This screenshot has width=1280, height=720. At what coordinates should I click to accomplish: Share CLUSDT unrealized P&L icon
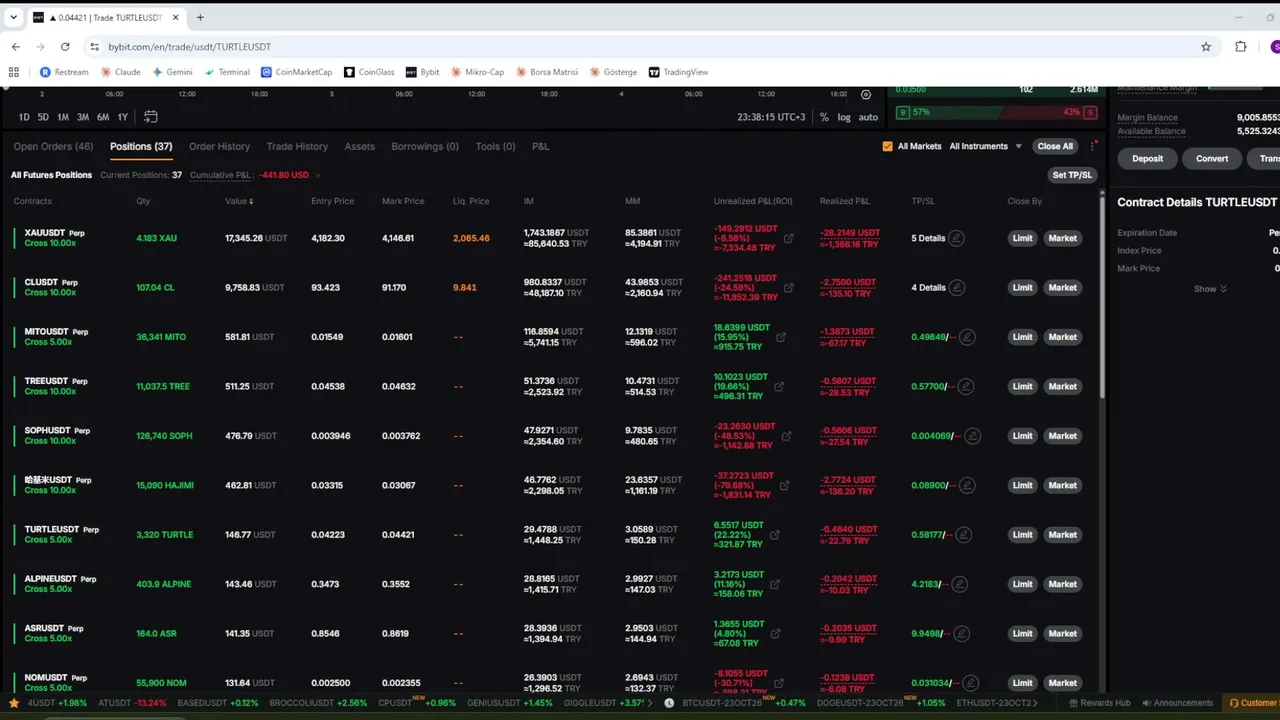pos(789,288)
